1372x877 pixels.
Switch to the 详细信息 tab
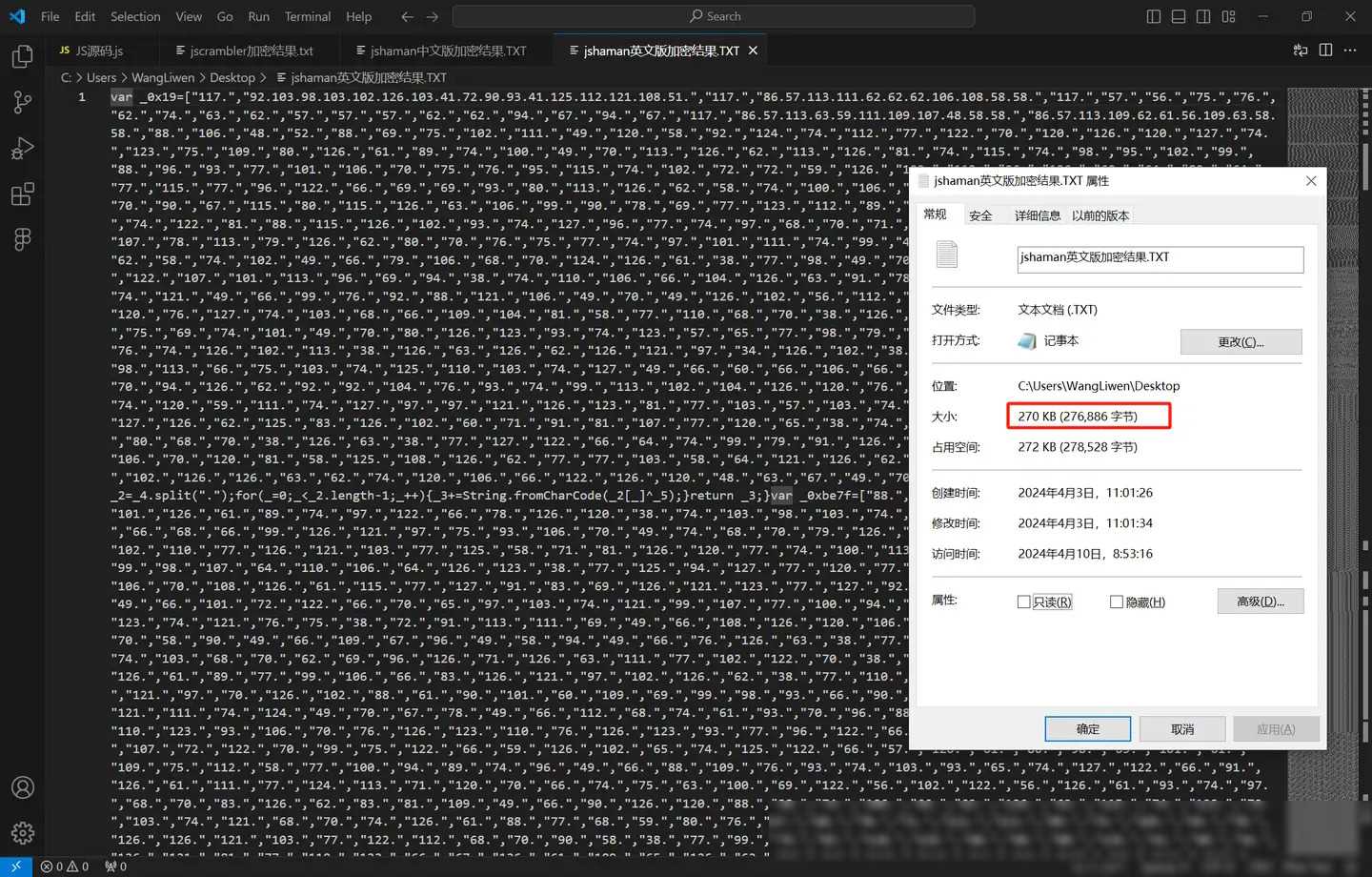[x=1038, y=215]
